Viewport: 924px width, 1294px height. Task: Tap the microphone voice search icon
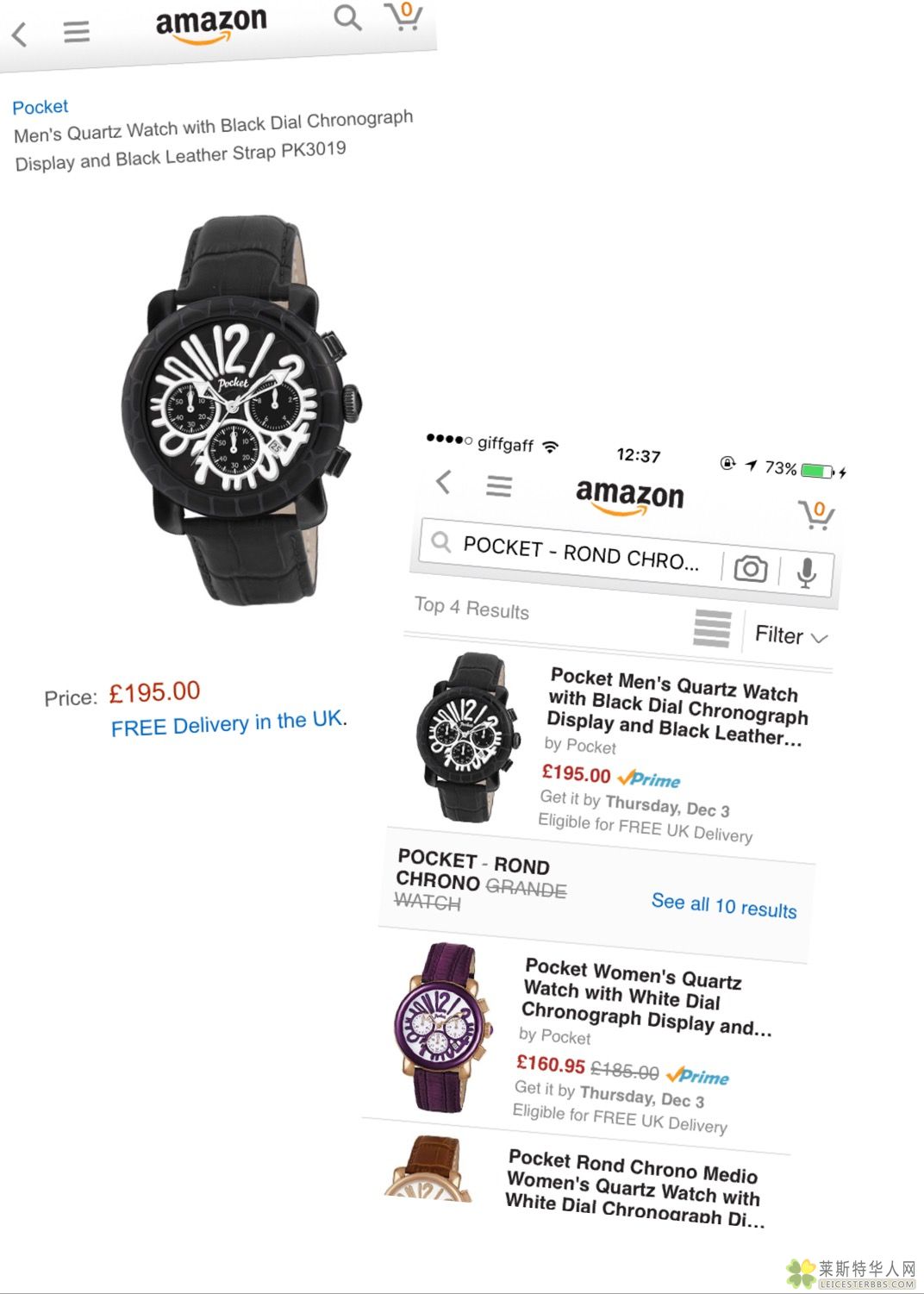(x=807, y=572)
